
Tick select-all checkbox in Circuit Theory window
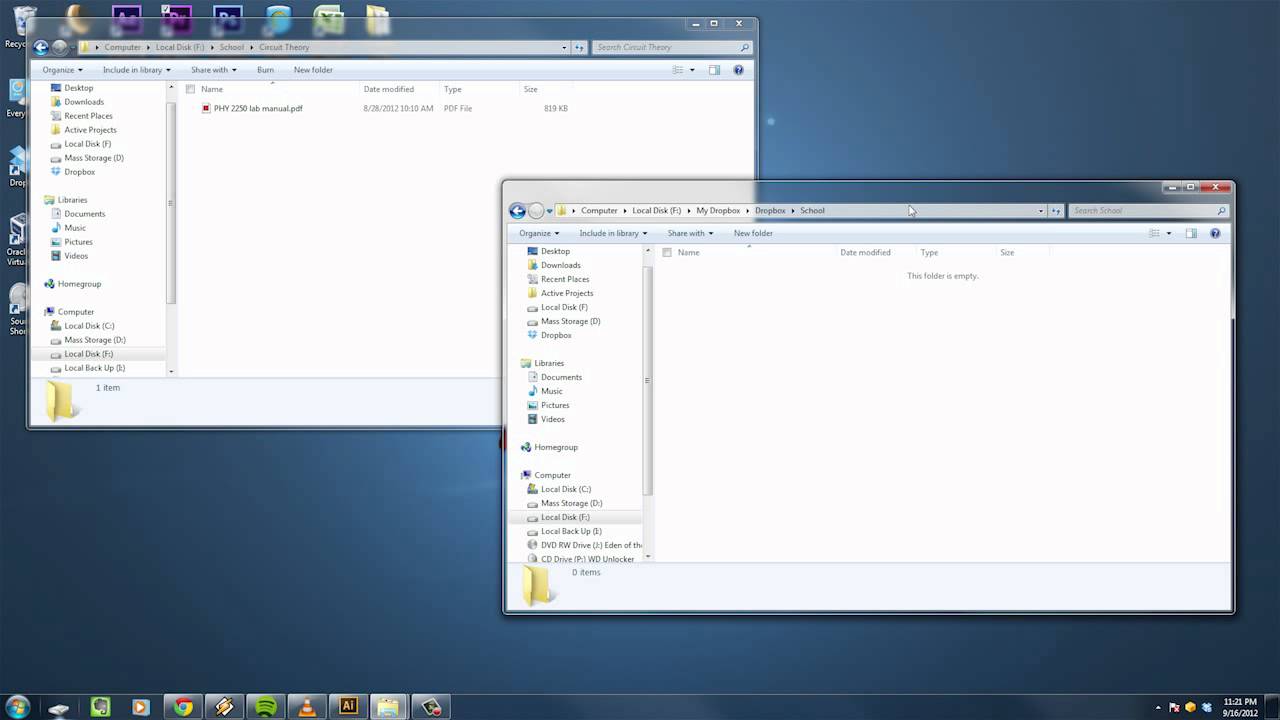(190, 89)
